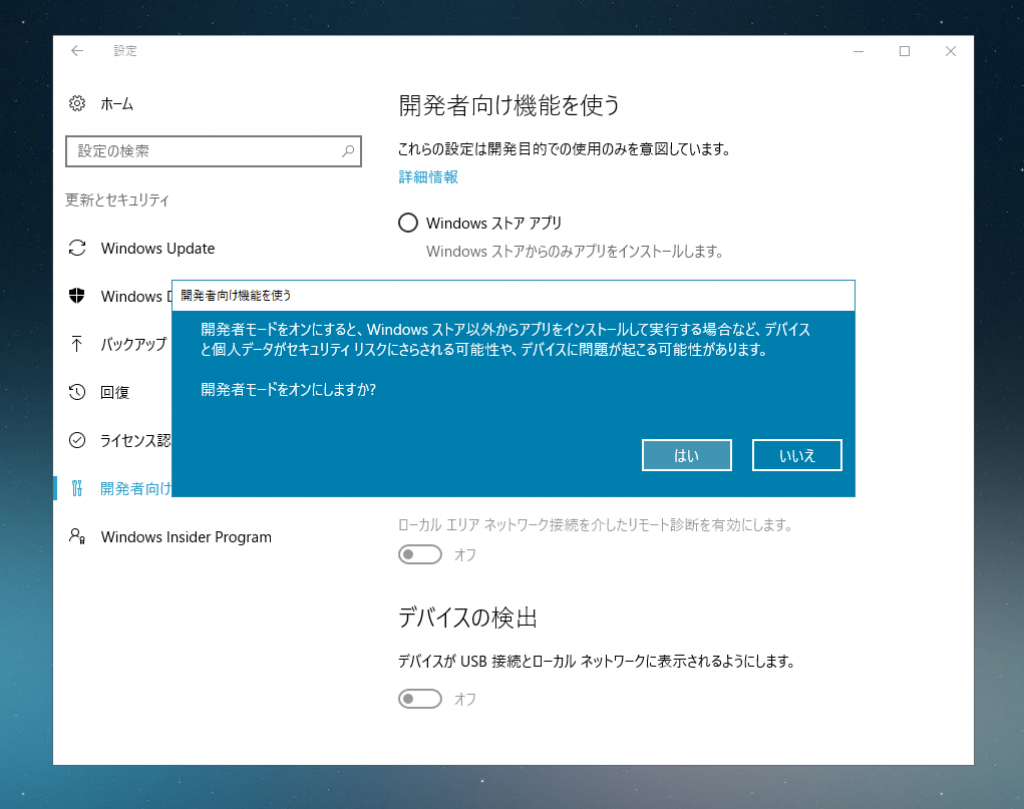Viewport: 1024px width, 809px height.
Task: Turn on the デバイスの検出 toggle
Action: 420,698
